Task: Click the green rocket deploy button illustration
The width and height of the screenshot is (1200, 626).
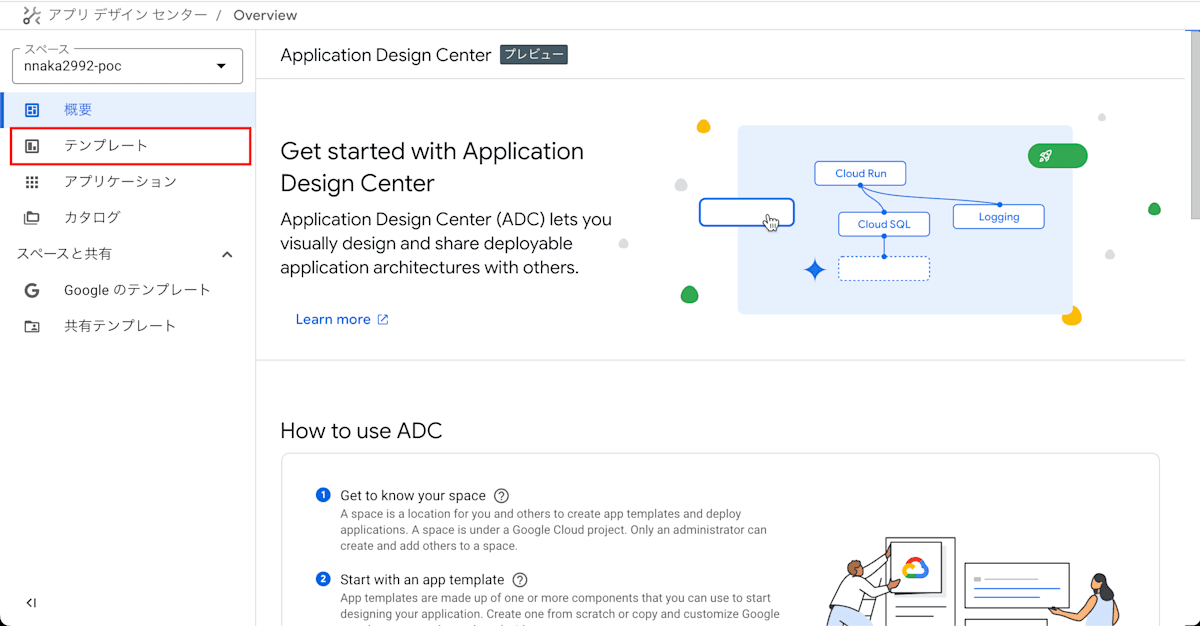Action: 1057,156
